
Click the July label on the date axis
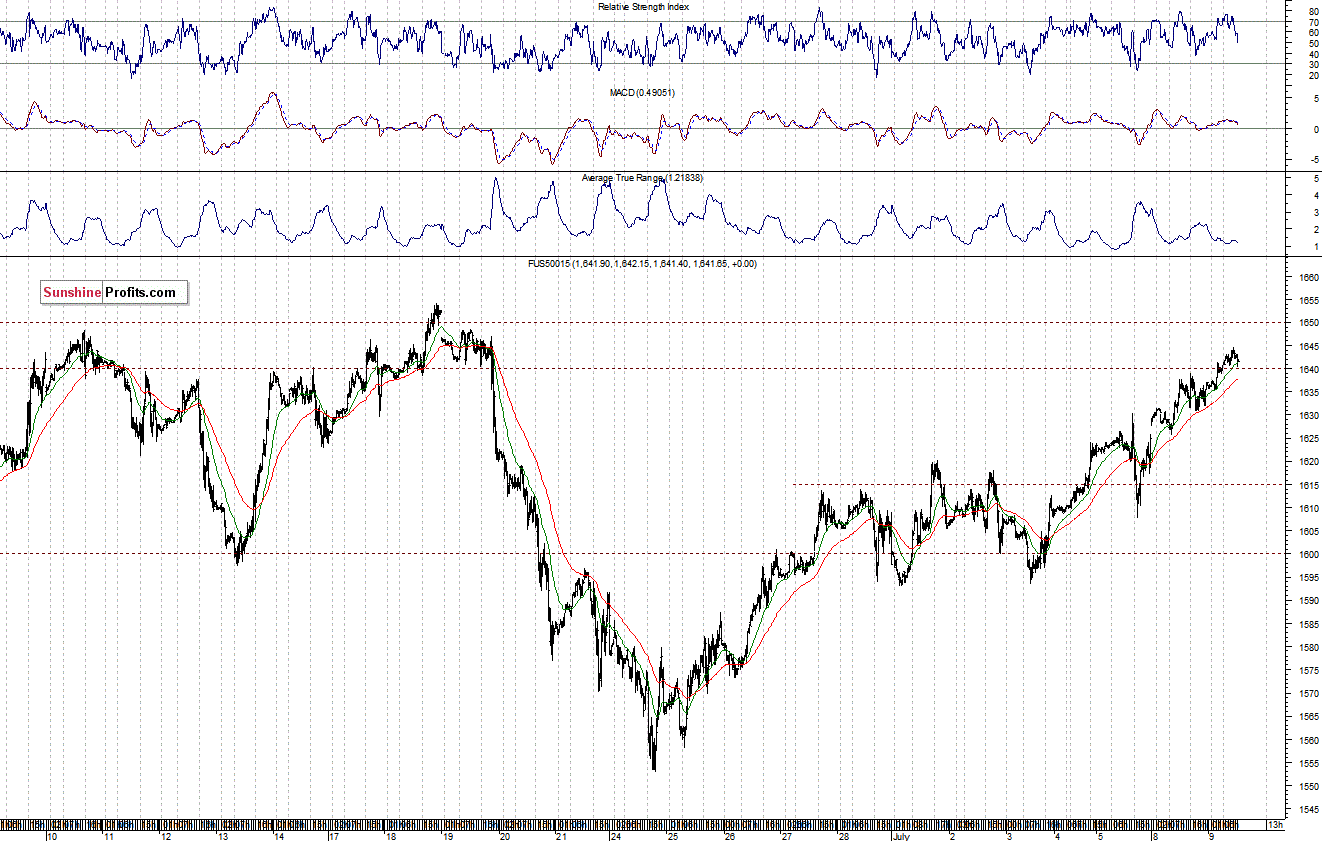click(903, 835)
